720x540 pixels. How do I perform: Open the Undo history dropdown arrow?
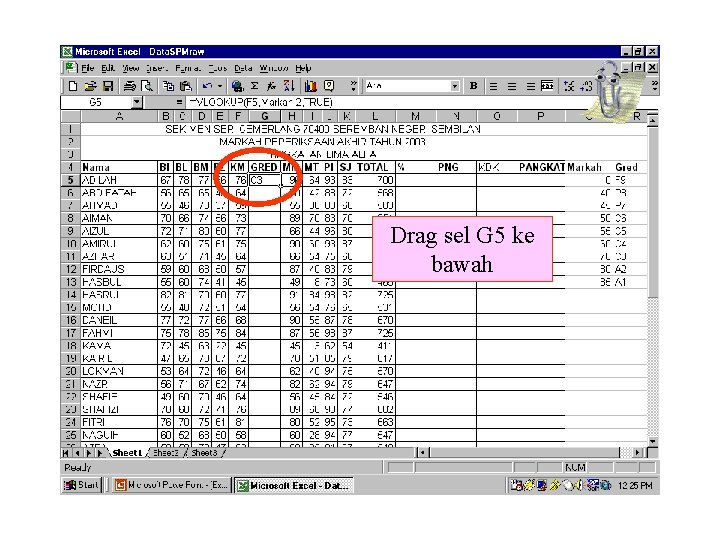point(220,86)
